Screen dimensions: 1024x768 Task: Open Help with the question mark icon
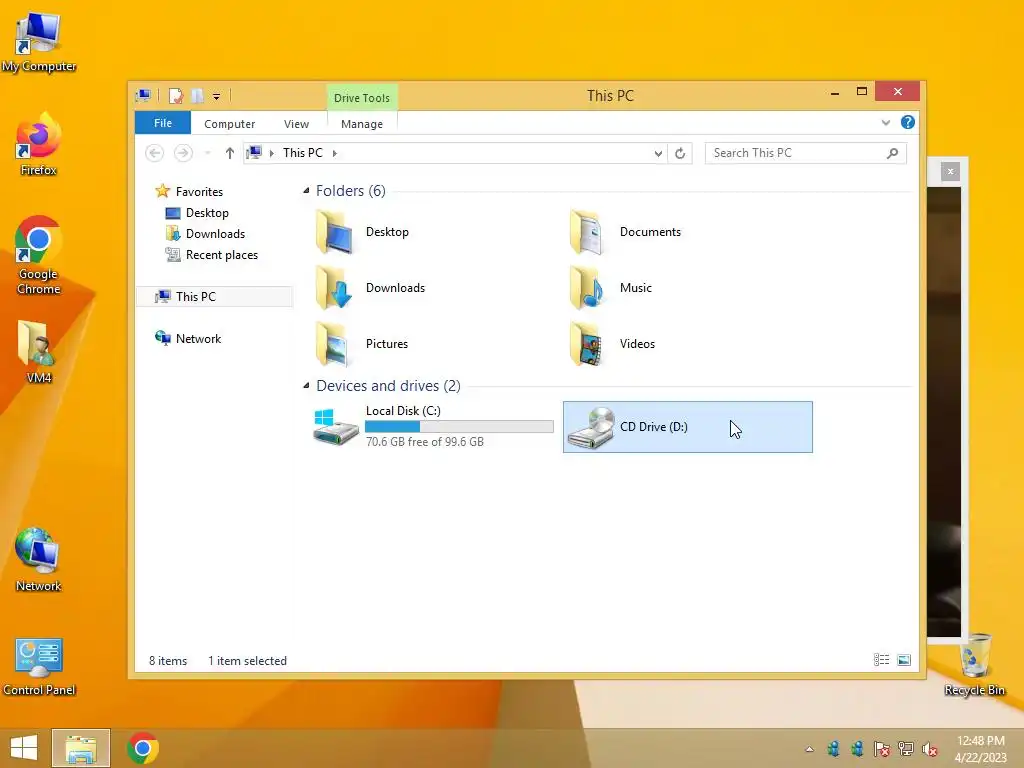point(908,122)
